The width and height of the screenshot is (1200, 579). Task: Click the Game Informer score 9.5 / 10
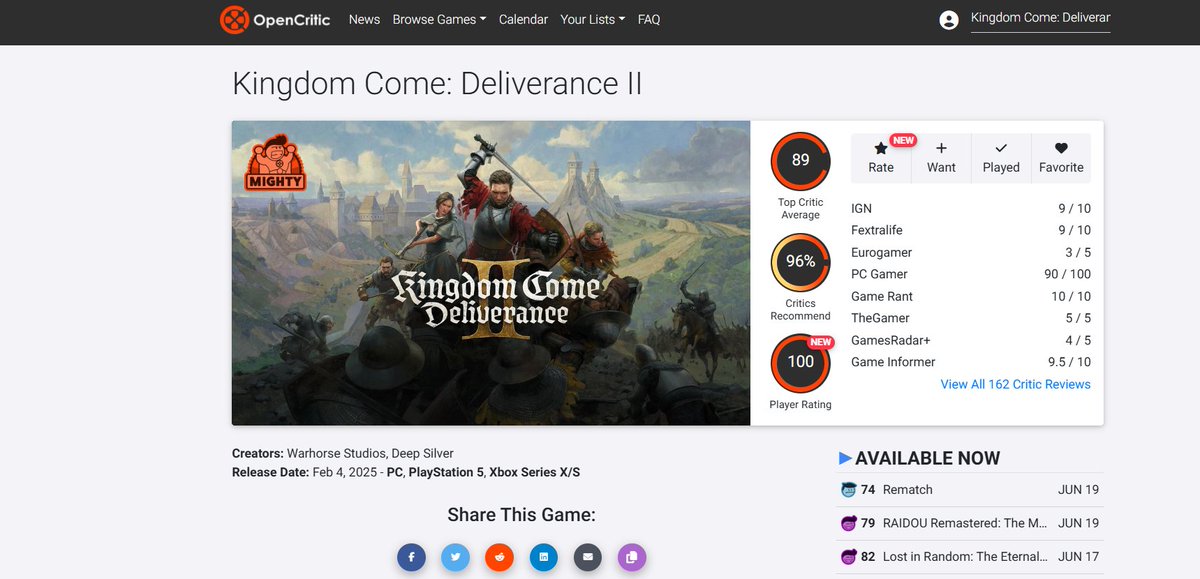pyautogui.click(x=1069, y=362)
